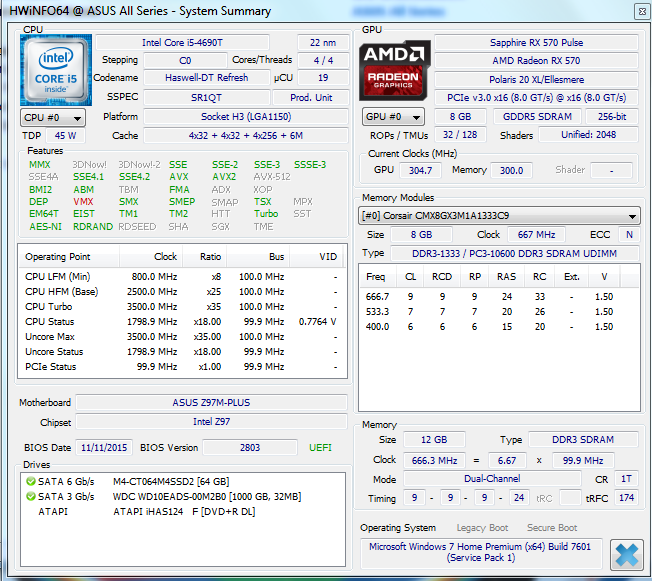Screen dimensions: 652x581
Task: Click the Intel Core i5 logo
Action: click(x=56, y=70)
